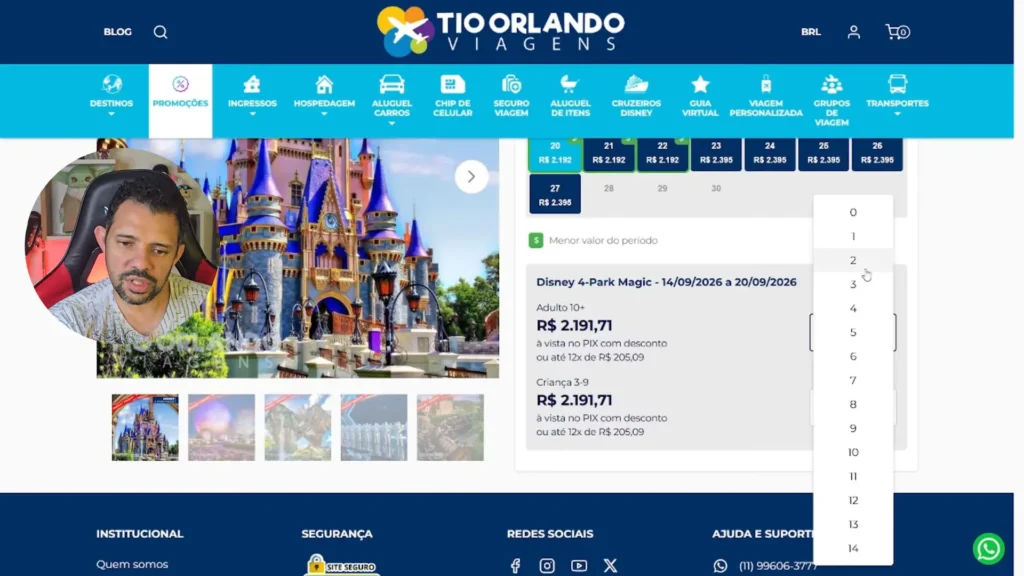
Task: Open the Instagram social icon
Action: tap(547, 566)
